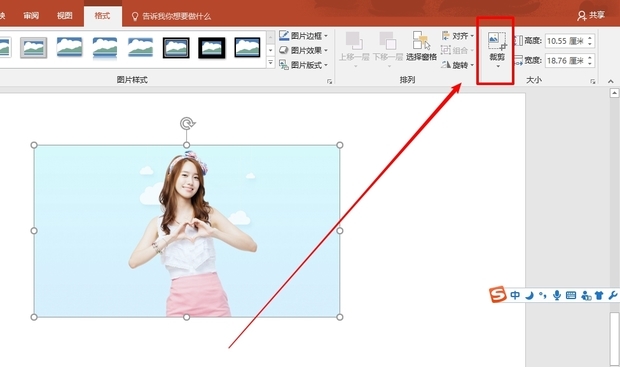Viewport: 620px width, 367px height.
Task: Apply the thin double black frame picture style
Action: click(x=176, y=47)
